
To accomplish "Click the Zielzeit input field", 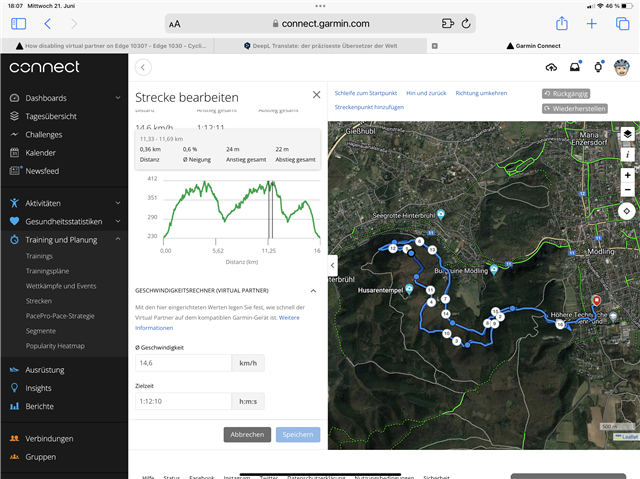I will [x=182, y=401].
